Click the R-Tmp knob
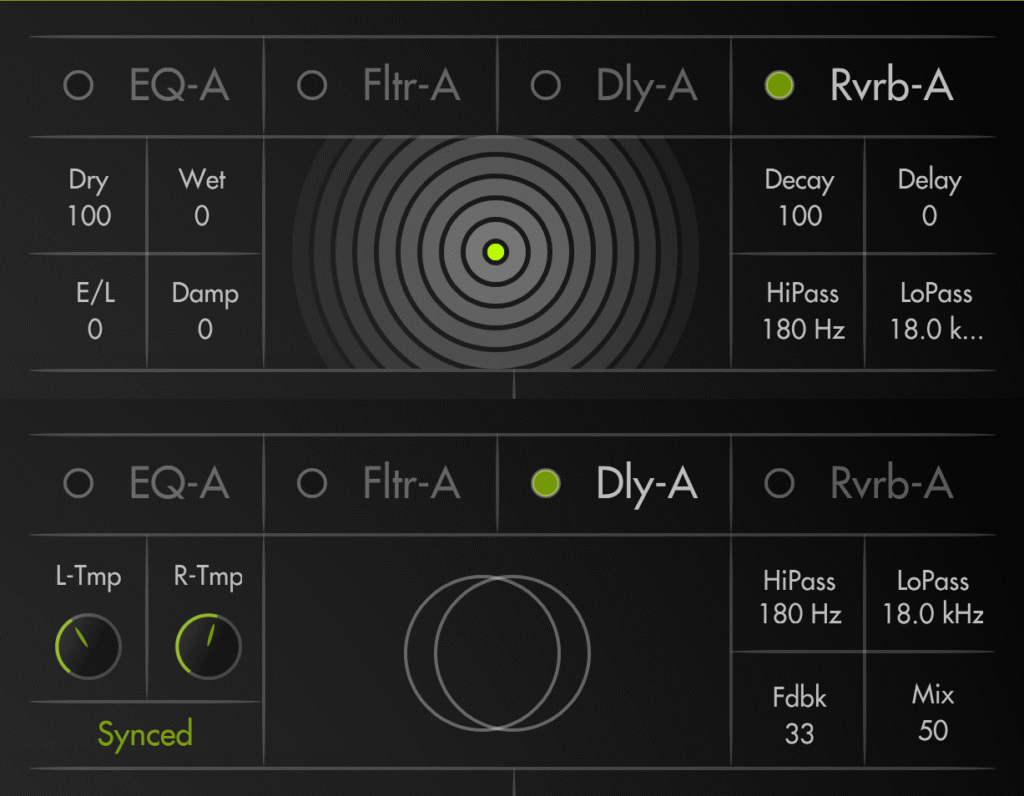 (208, 647)
